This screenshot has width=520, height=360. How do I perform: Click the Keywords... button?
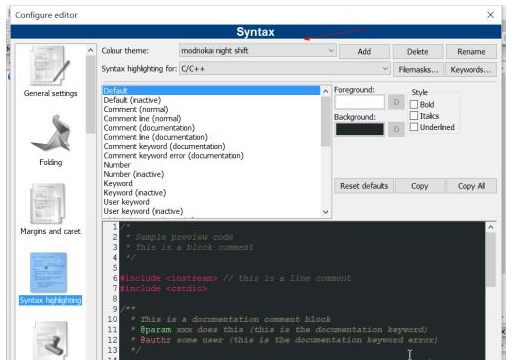click(470, 70)
